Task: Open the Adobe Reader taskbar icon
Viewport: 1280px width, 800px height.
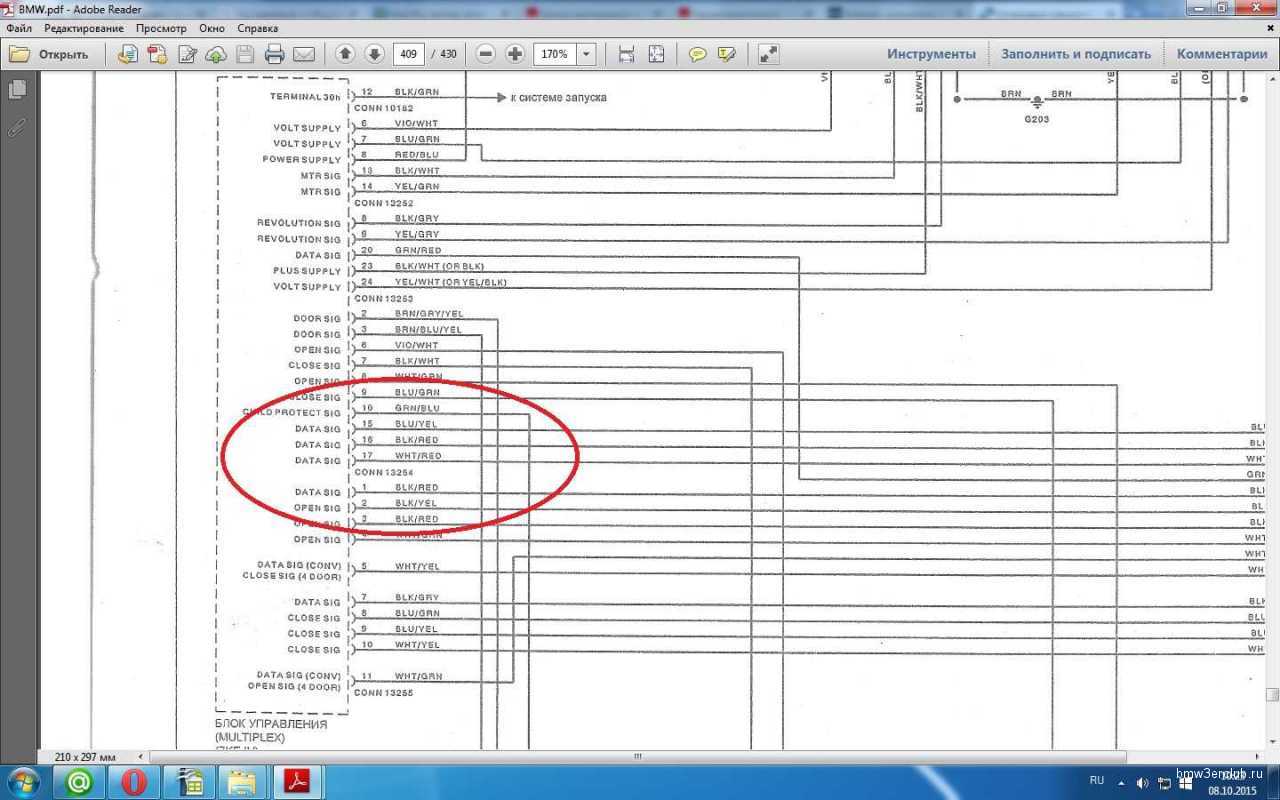Action: [x=297, y=782]
